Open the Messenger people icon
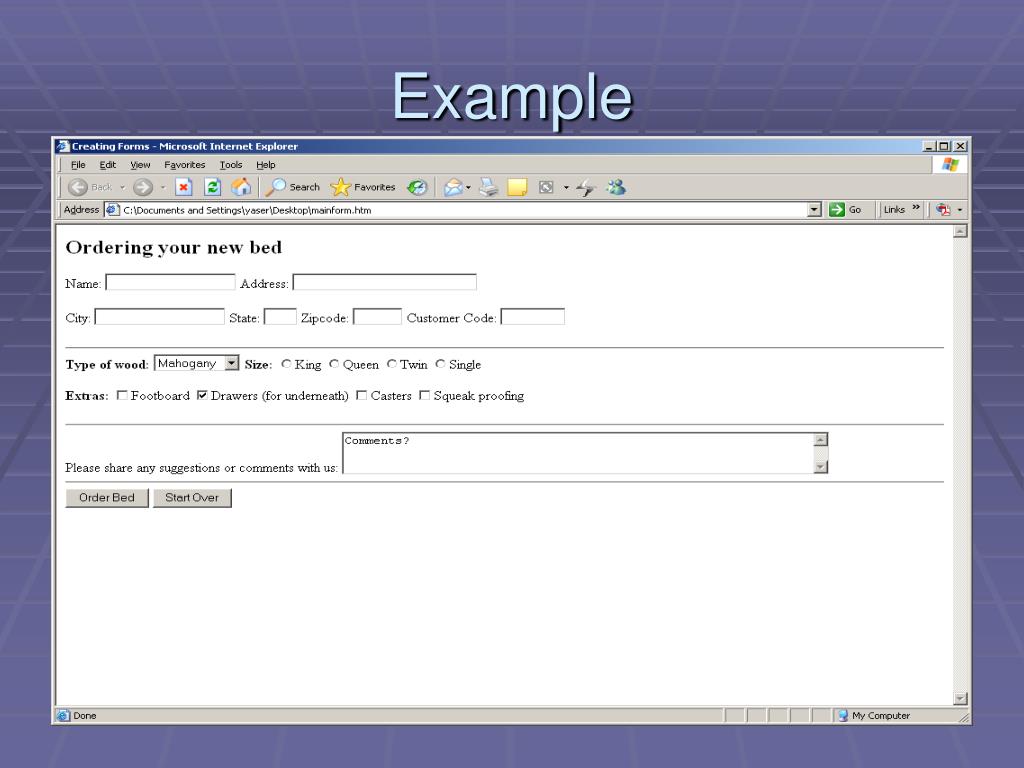The height and width of the screenshot is (768, 1024). tap(616, 188)
